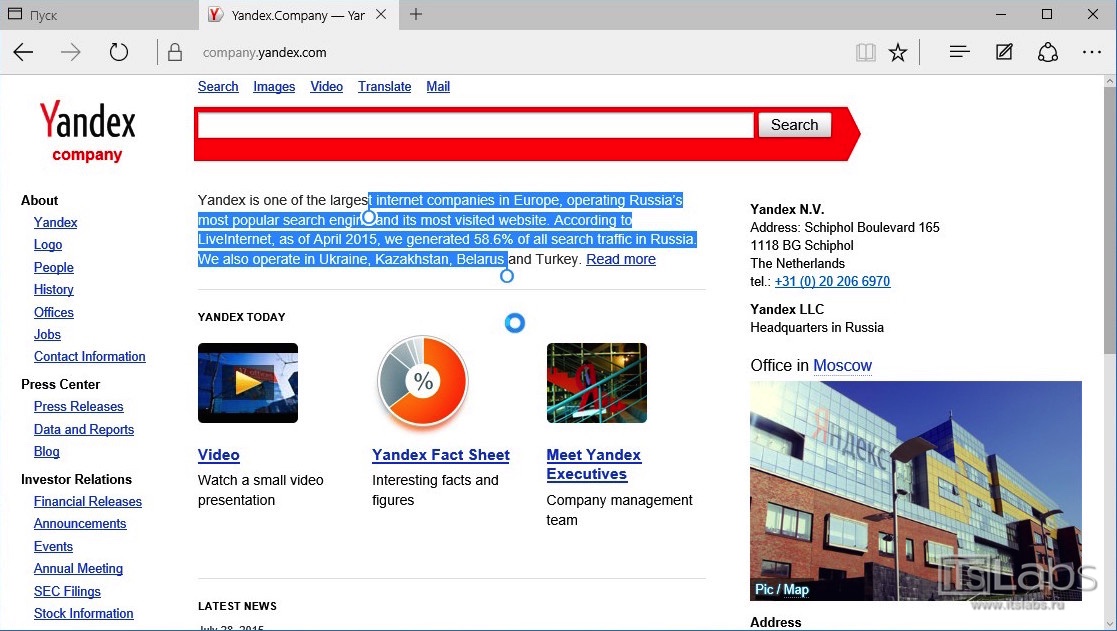This screenshot has height=631, width=1117.
Task: Call the +31 (0) 20 206 6970 phone link
Action: (832, 281)
